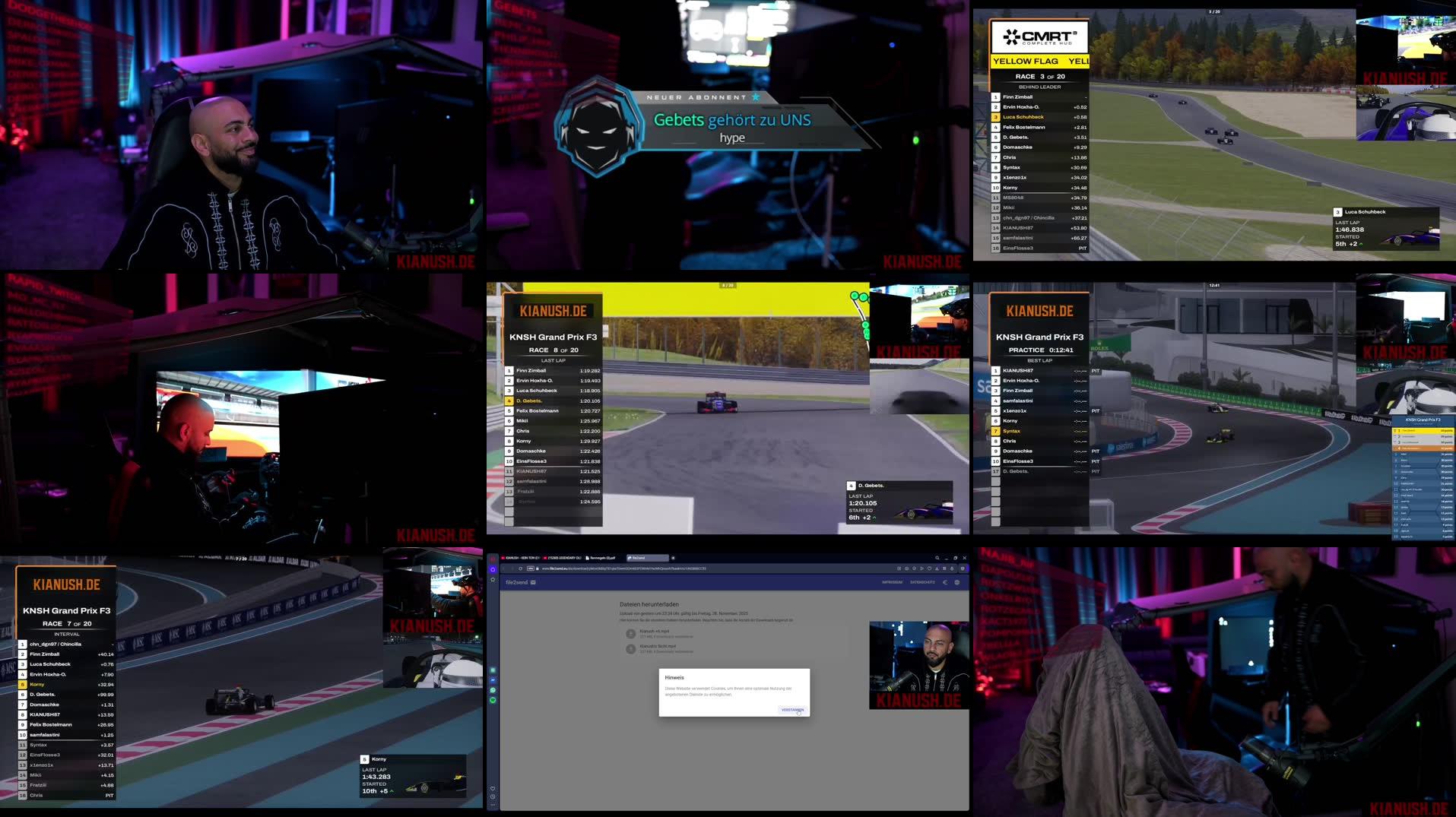Click the envelope icon next to the file2send logo
The width and height of the screenshot is (1456, 817).
point(533,581)
